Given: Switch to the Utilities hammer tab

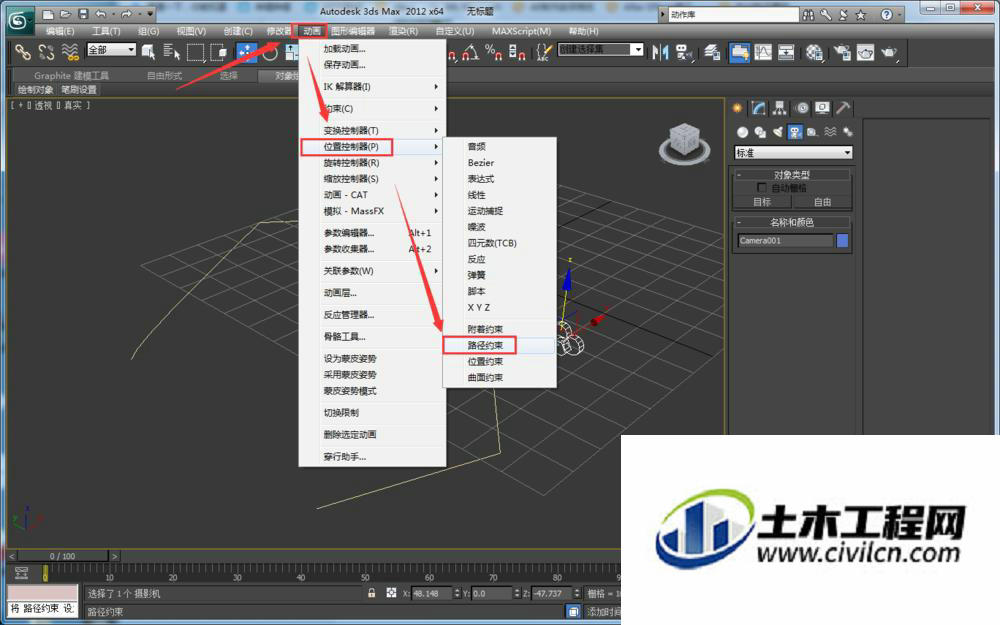Looking at the screenshot, I should point(843,108).
